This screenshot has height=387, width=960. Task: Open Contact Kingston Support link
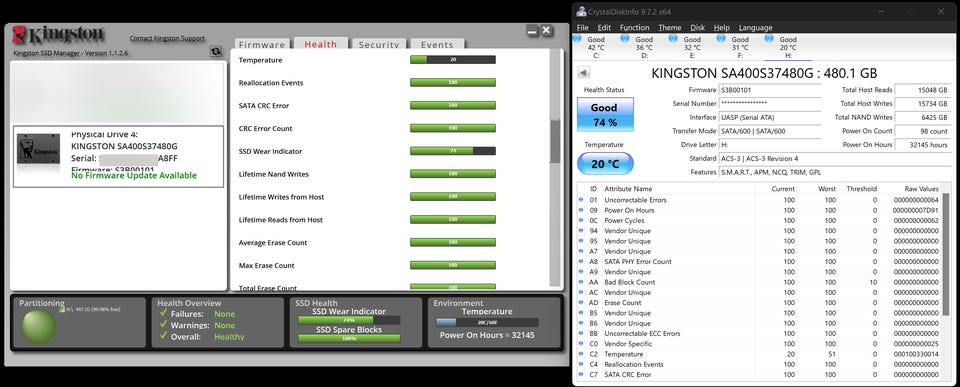click(167, 38)
